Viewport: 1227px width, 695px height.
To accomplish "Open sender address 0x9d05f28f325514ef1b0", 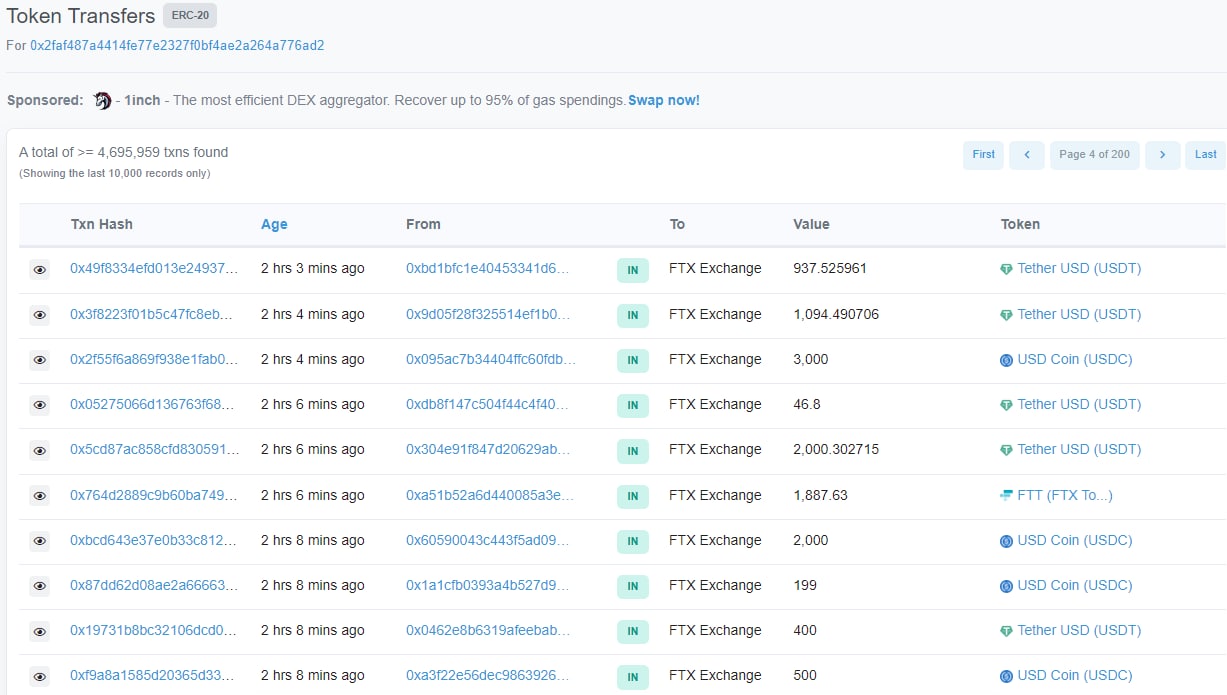I will tap(488, 314).
